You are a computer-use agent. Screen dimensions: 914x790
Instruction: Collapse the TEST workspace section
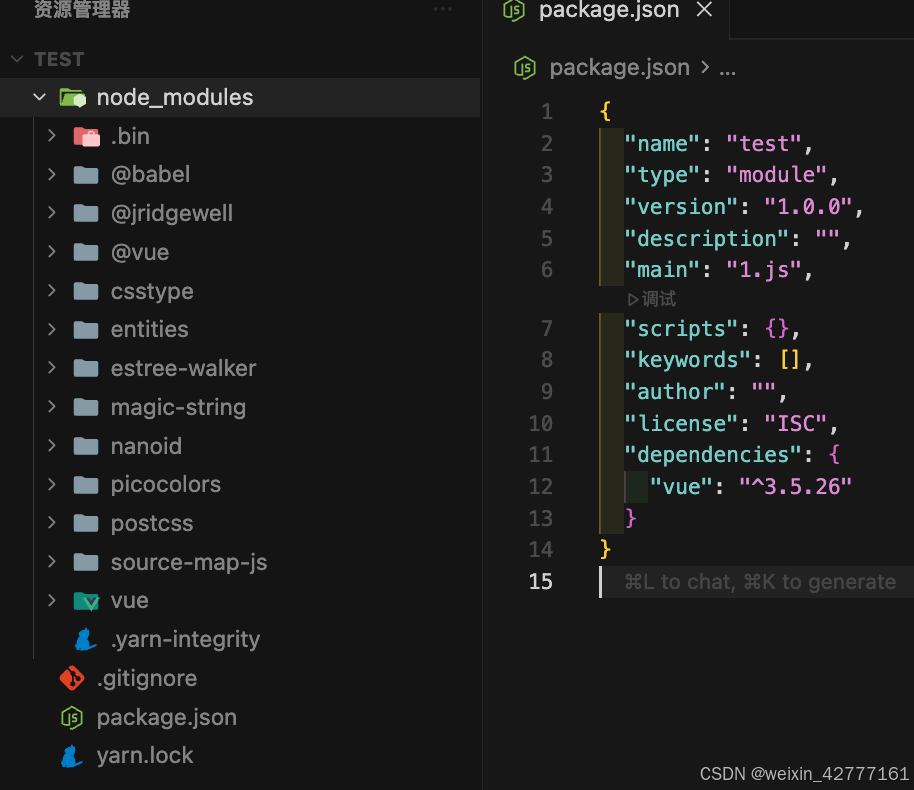[17, 59]
